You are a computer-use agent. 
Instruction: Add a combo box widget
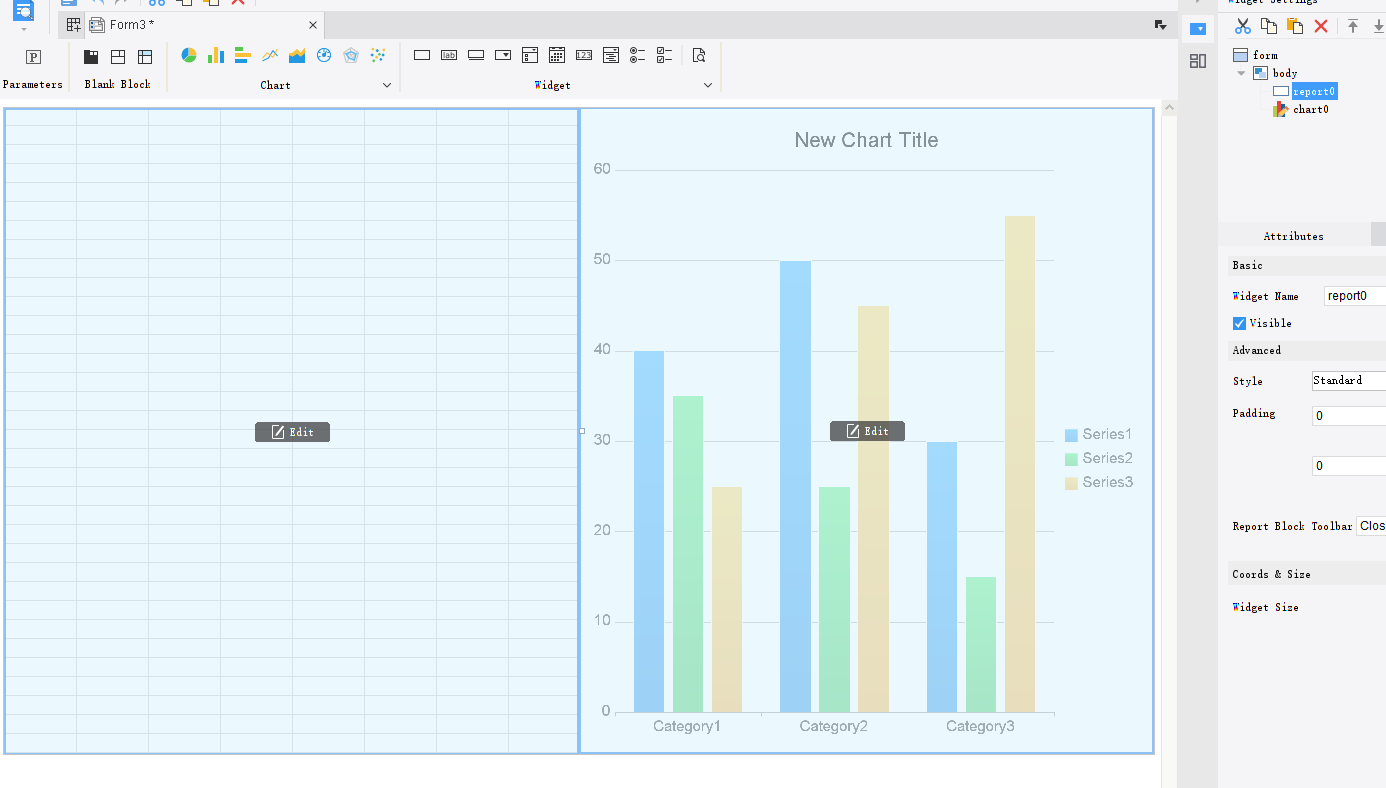click(x=503, y=55)
